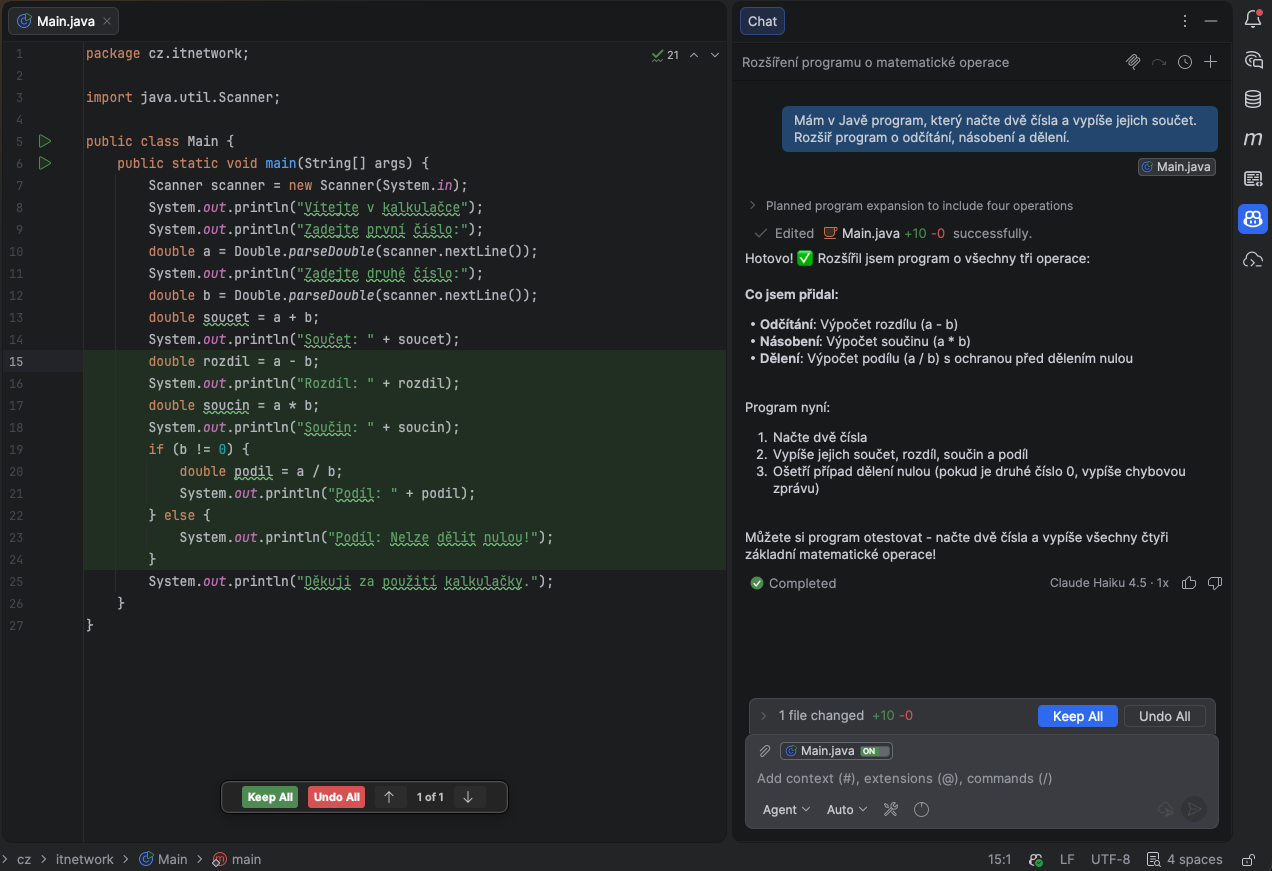This screenshot has width=1272, height=871.
Task: Switch to the Chat tab
Action: click(x=762, y=21)
